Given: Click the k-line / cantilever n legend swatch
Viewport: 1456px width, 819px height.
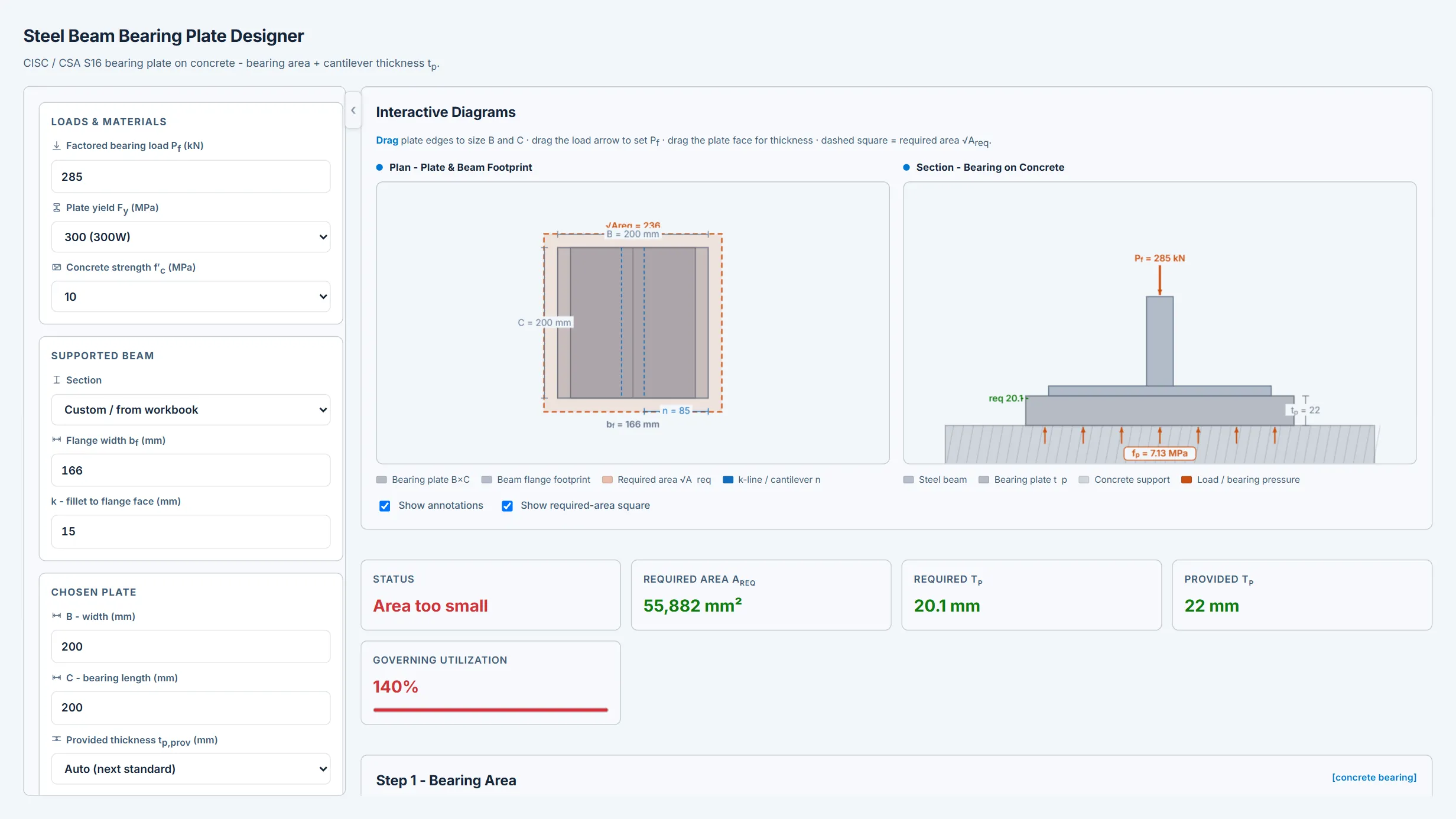Looking at the screenshot, I should coord(728,480).
